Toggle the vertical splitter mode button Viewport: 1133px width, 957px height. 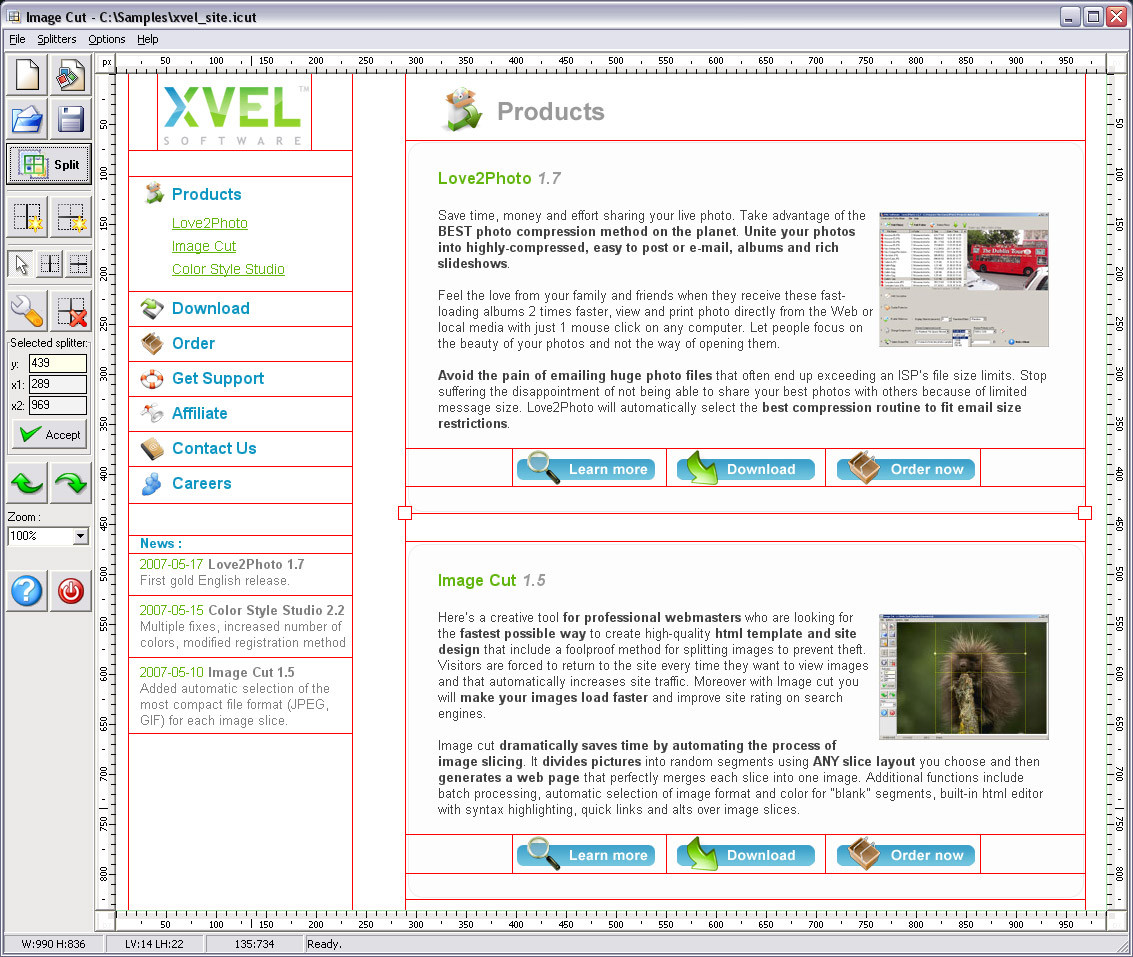click(x=50, y=265)
